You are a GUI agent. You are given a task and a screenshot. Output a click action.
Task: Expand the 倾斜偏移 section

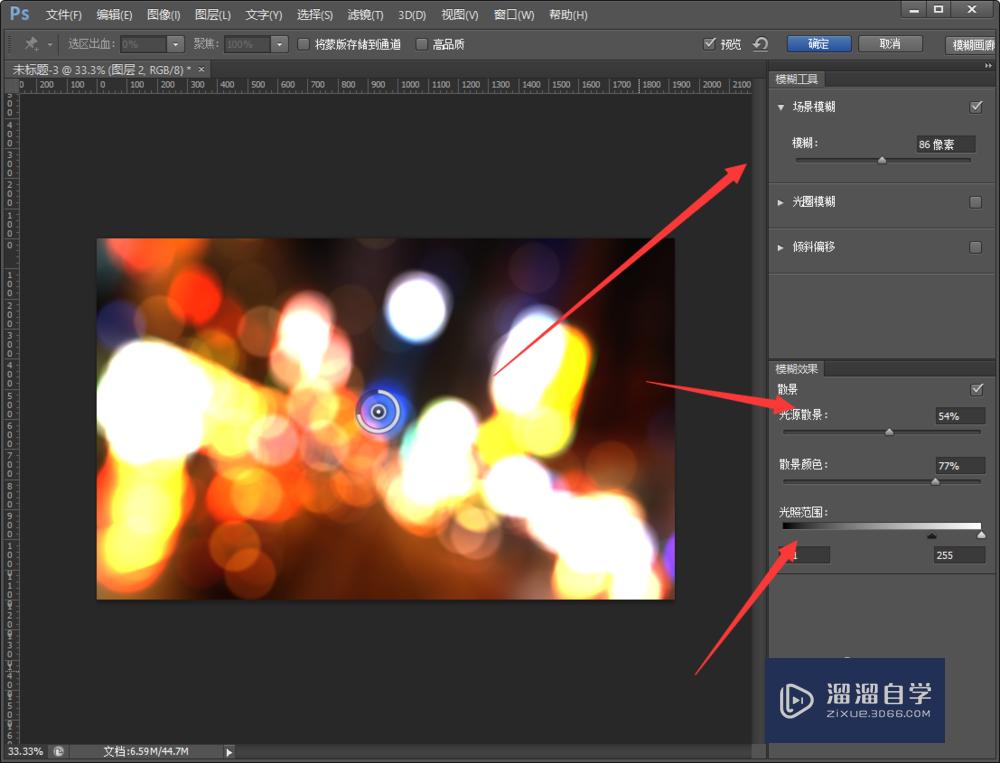781,248
